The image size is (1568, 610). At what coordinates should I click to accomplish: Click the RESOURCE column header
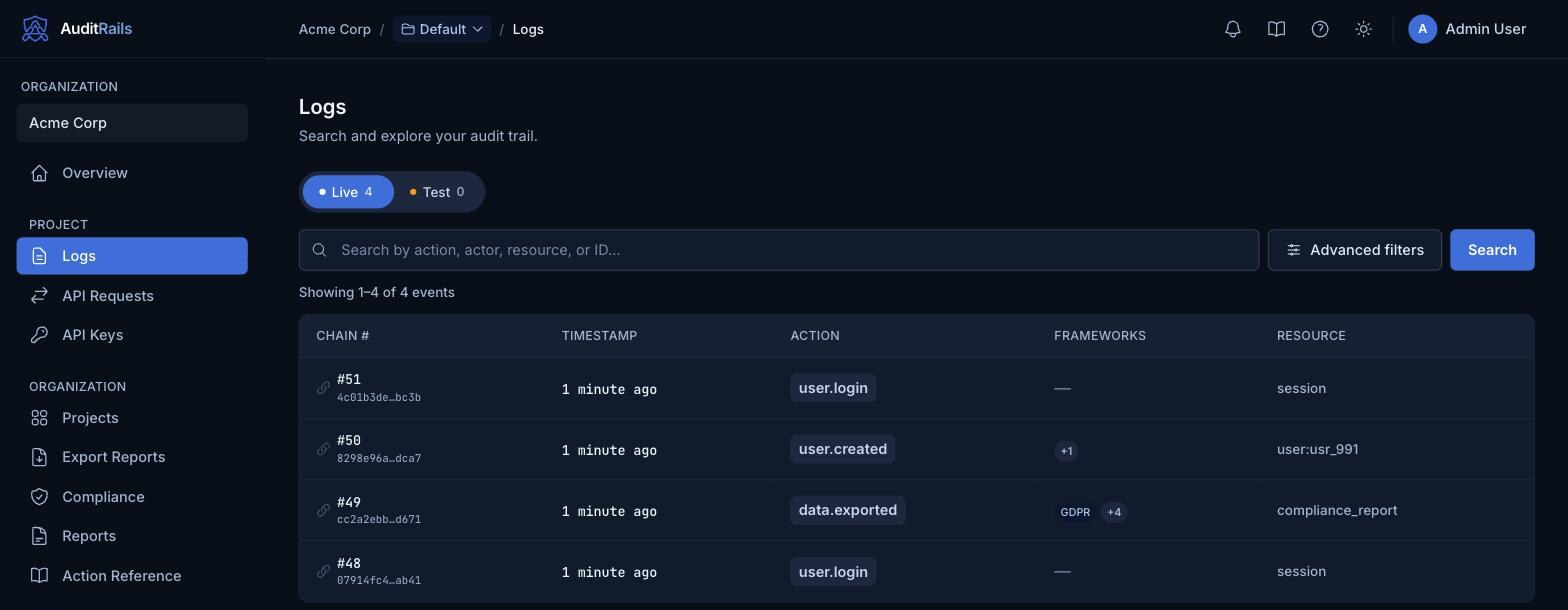[1311, 335]
